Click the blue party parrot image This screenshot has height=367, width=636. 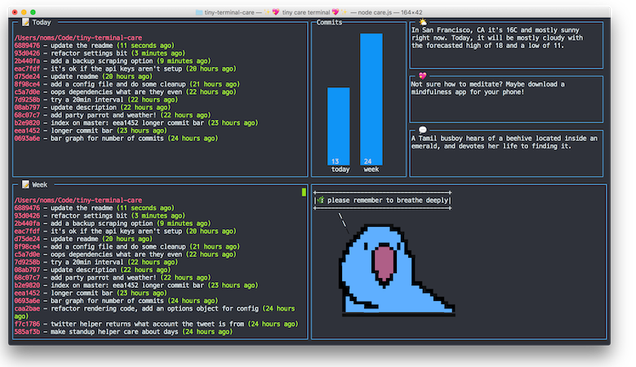click(x=397, y=270)
